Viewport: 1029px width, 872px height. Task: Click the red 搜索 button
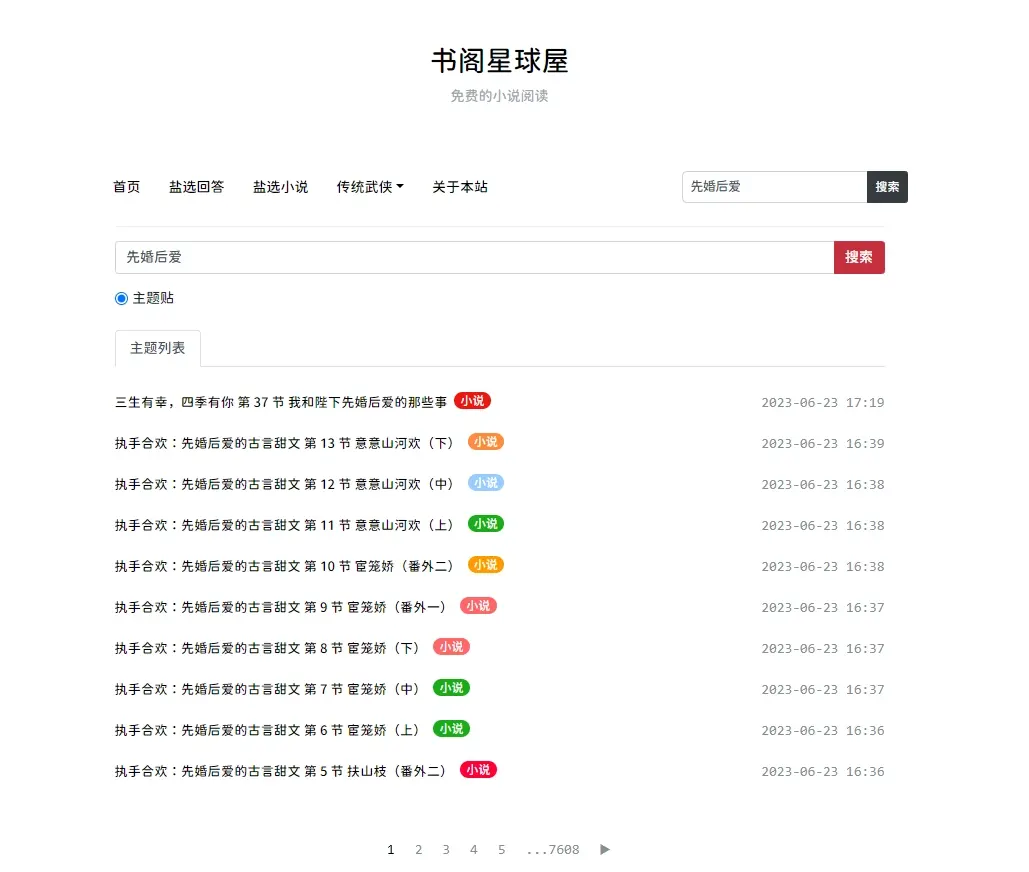point(859,257)
